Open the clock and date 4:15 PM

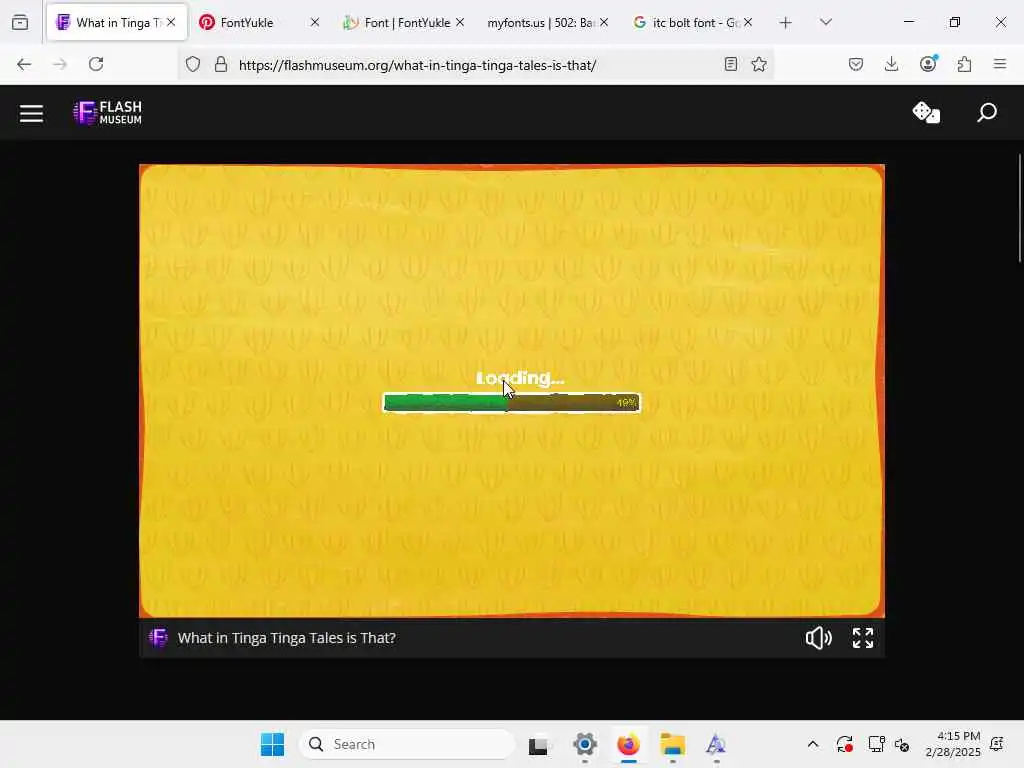(953, 744)
